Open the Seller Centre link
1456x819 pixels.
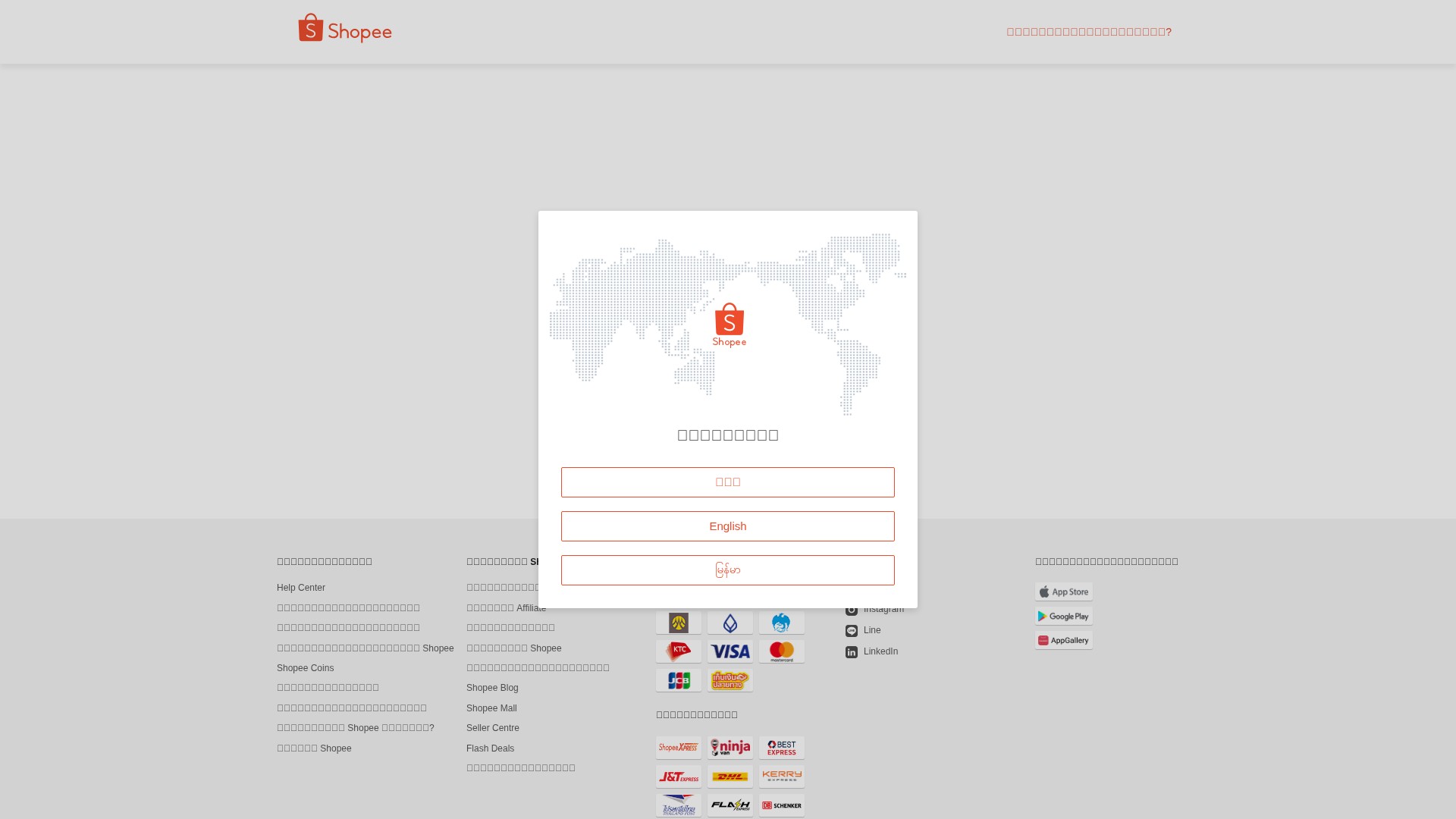coord(493,728)
